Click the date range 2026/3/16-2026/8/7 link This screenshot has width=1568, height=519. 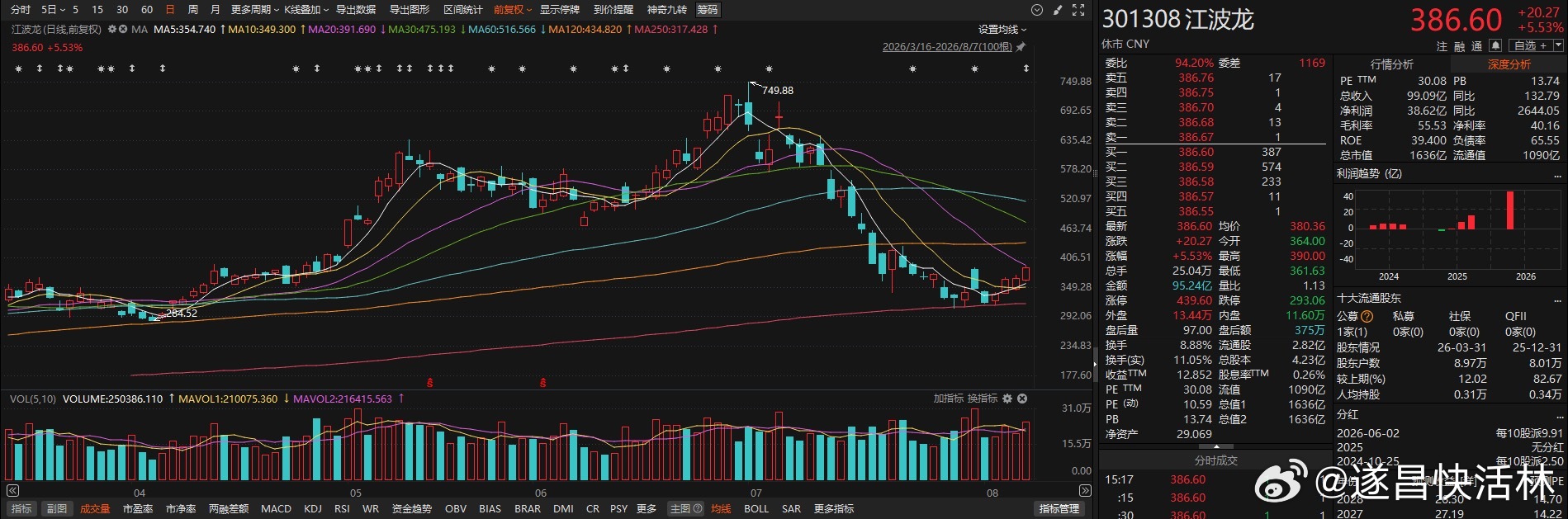947,47
